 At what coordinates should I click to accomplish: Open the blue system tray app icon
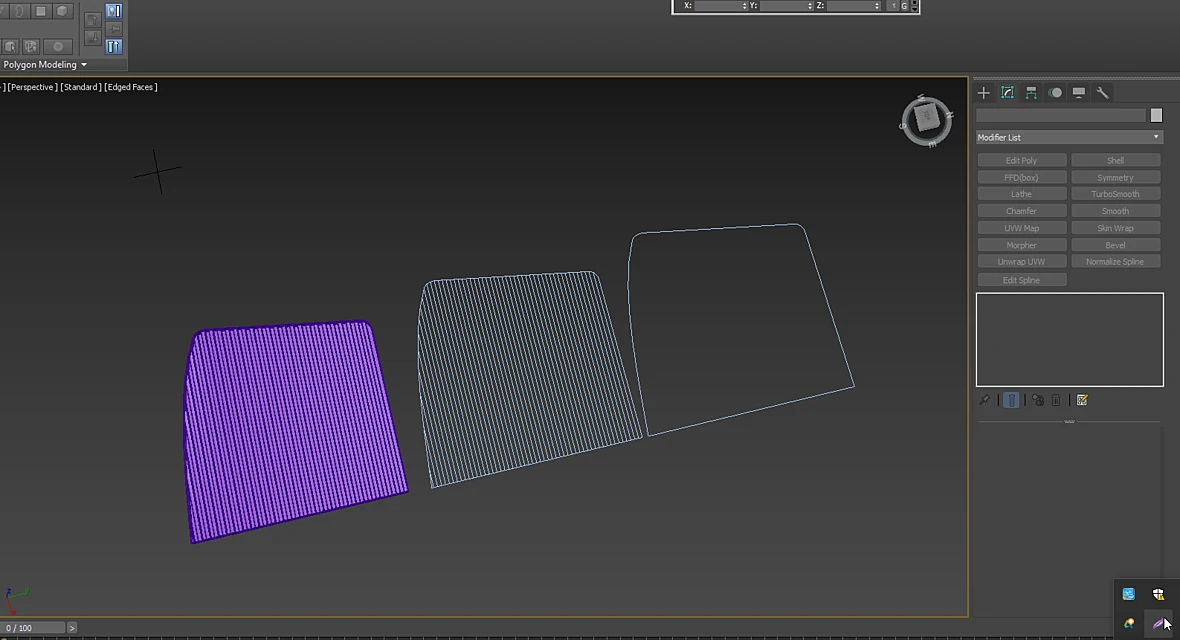coord(1128,594)
